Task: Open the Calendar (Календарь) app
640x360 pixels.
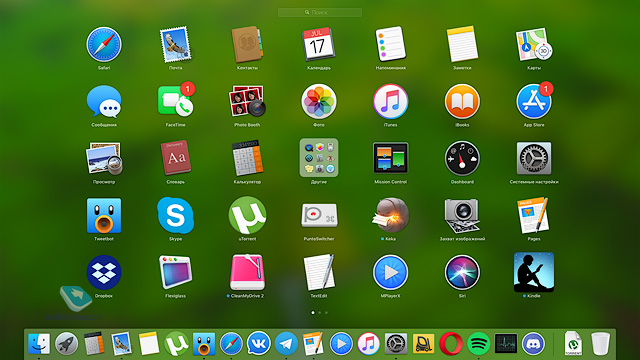Action: pyautogui.click(x=318, y=44)
